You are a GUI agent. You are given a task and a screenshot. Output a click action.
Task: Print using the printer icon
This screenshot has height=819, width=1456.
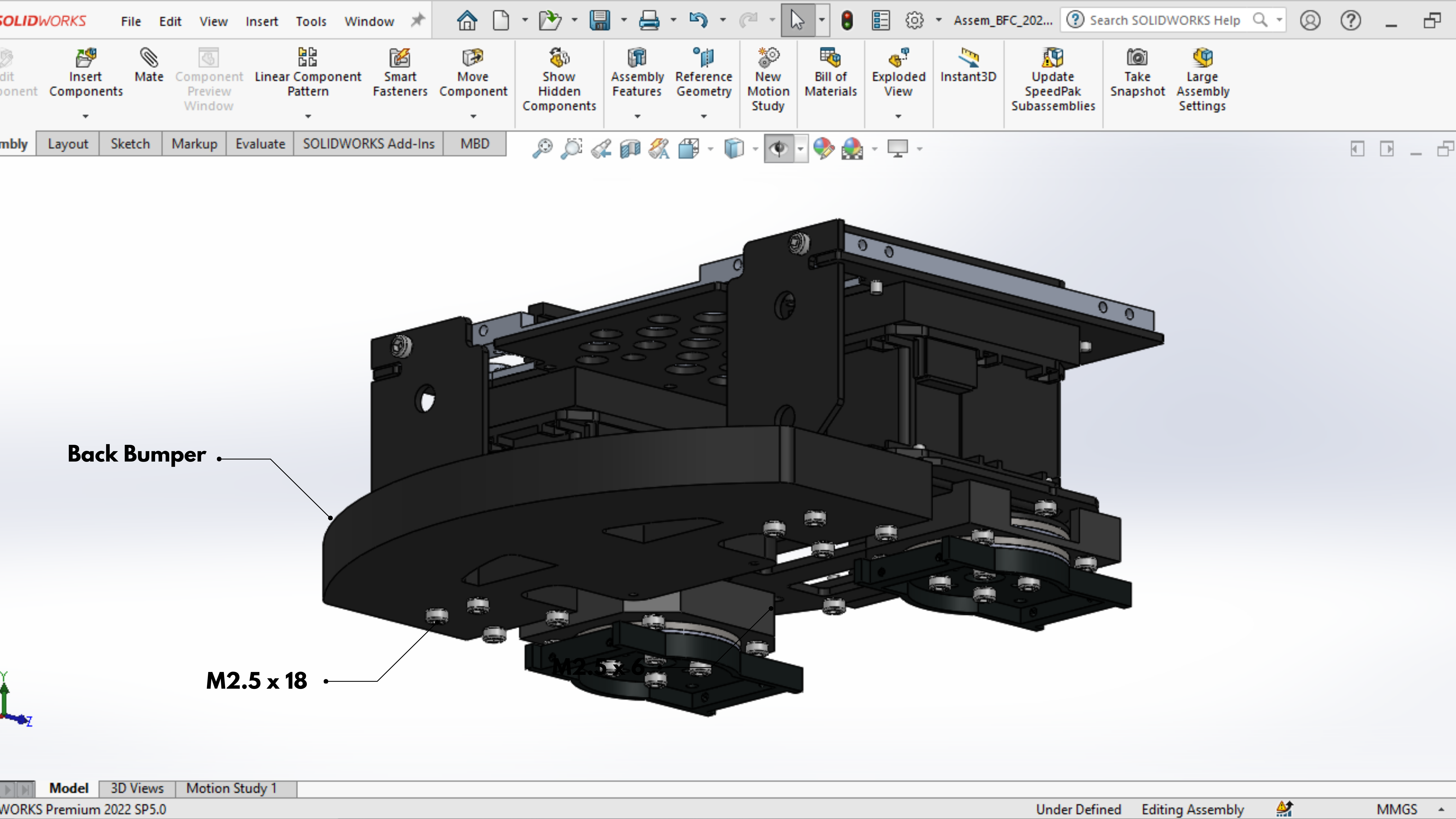point(649,21)
